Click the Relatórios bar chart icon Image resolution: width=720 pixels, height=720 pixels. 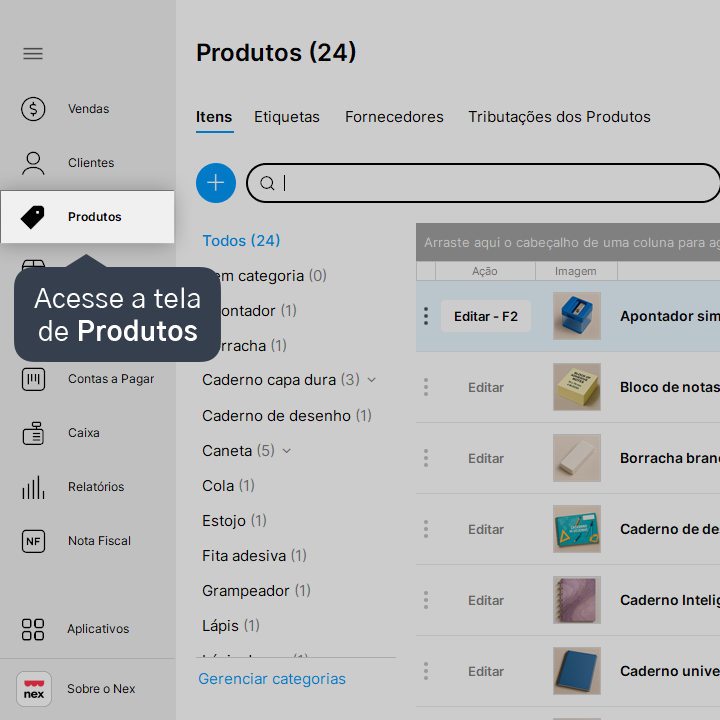(x=33, y=487)
